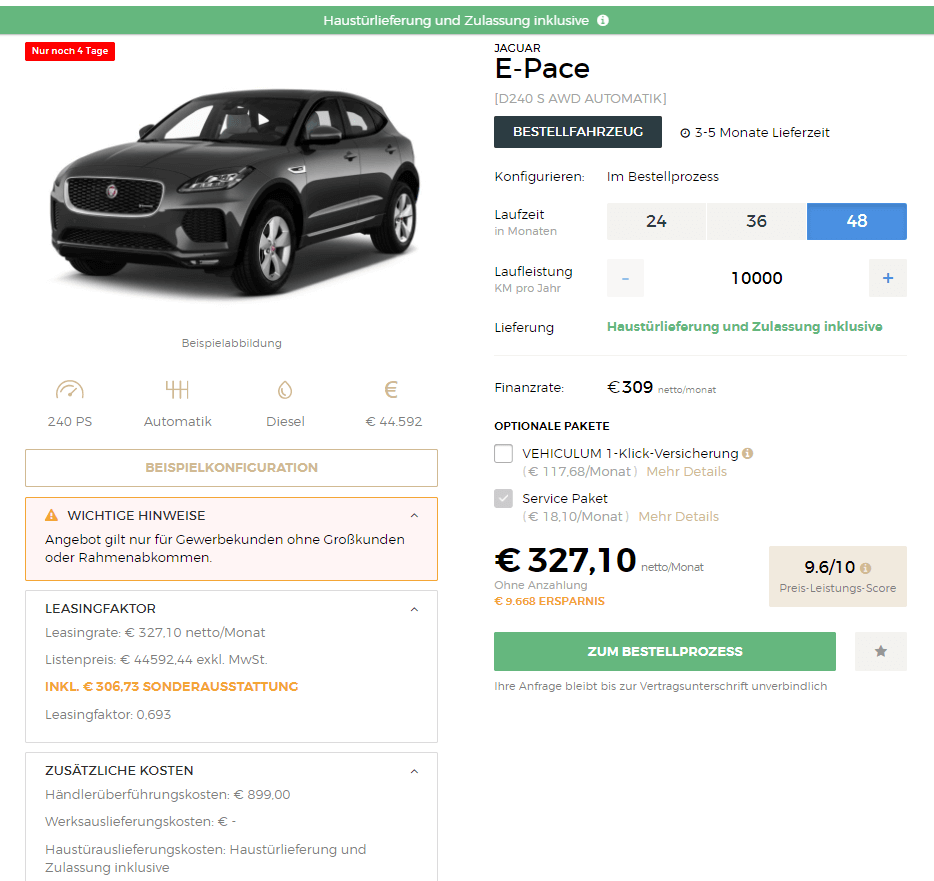Select 36 months Laufzeit

coord(756,221)
